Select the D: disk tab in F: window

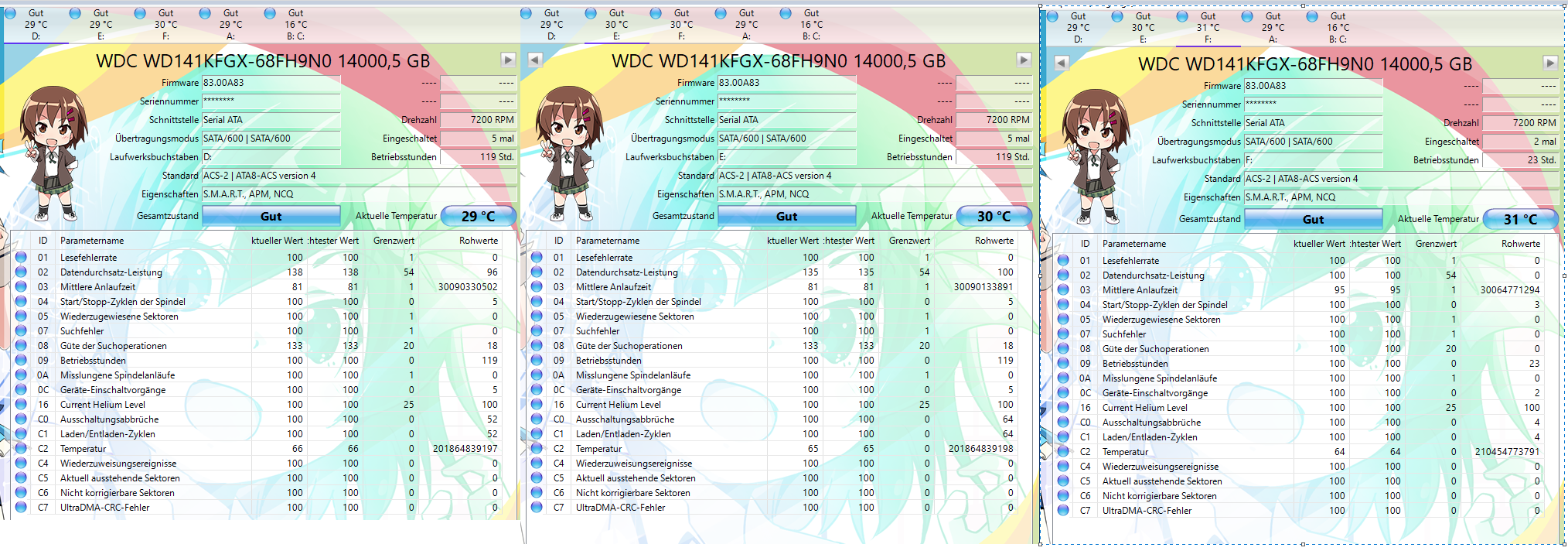tap(1078, 27)
